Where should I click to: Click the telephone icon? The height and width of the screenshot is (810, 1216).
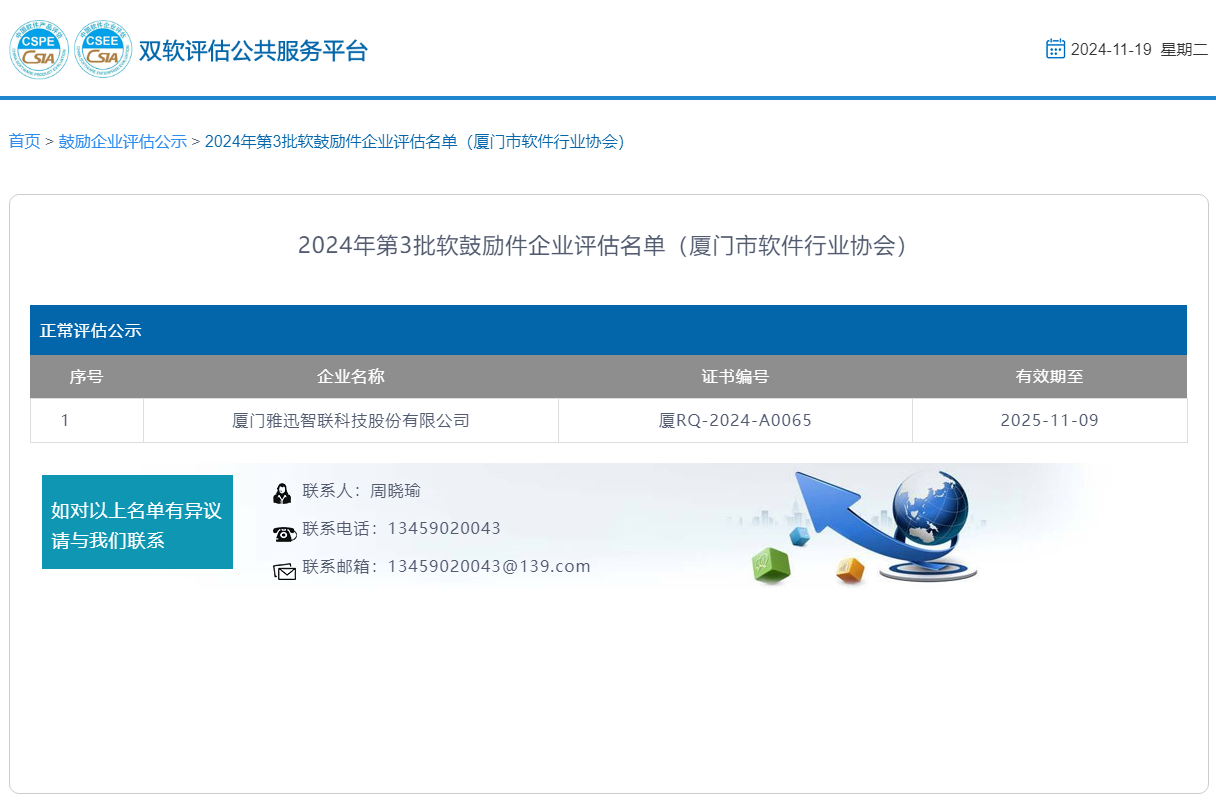[x=284, y=534]
